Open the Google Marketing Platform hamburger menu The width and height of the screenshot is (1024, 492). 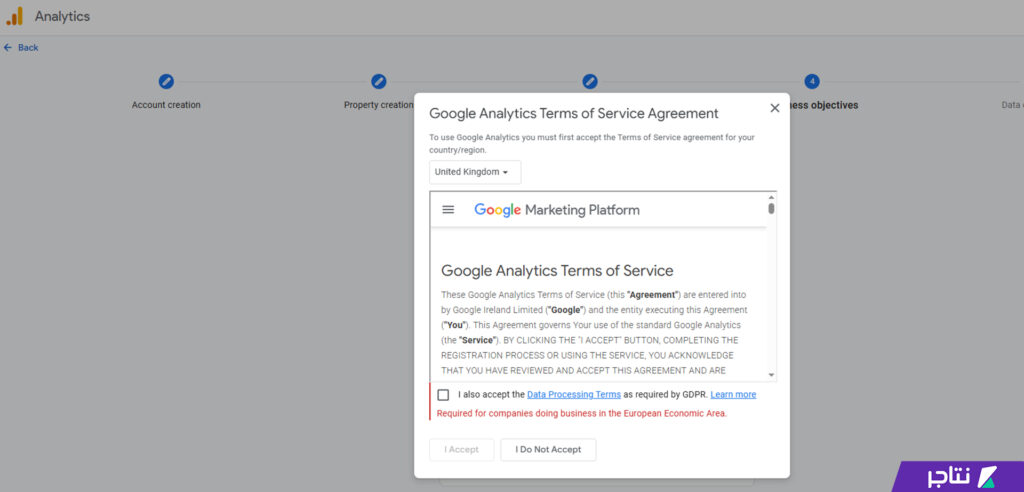pos(448,210)
